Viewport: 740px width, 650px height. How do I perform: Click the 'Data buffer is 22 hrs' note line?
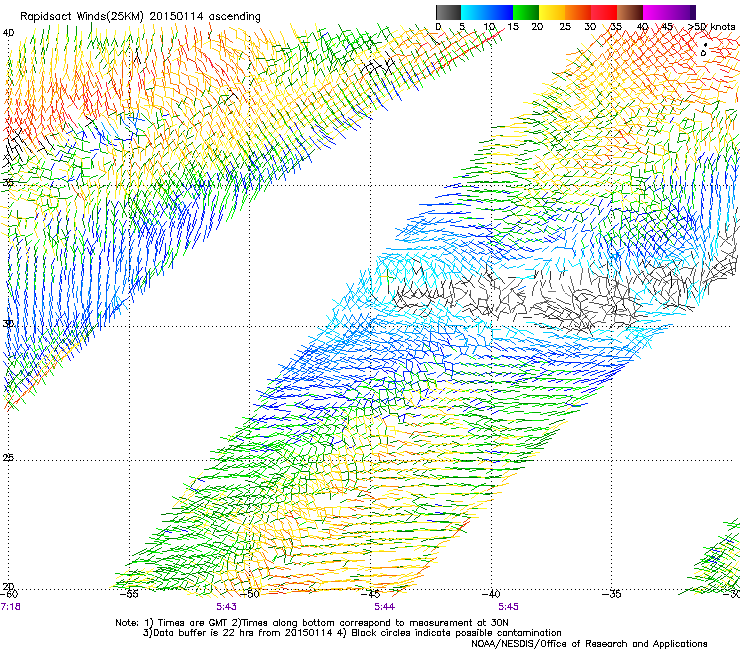[x=352, y=633]
